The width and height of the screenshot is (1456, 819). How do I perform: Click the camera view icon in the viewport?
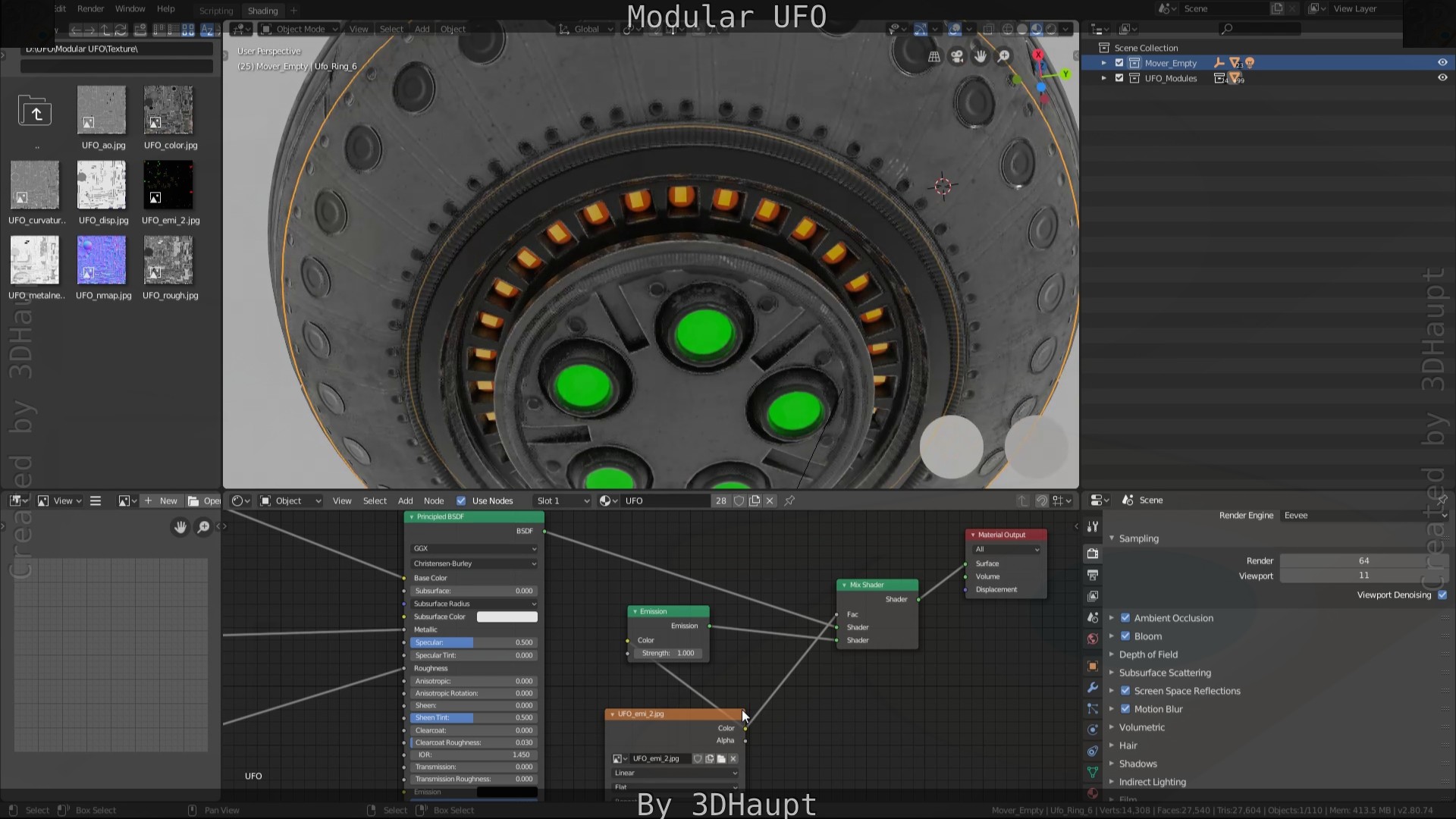[x=957, y=55]
